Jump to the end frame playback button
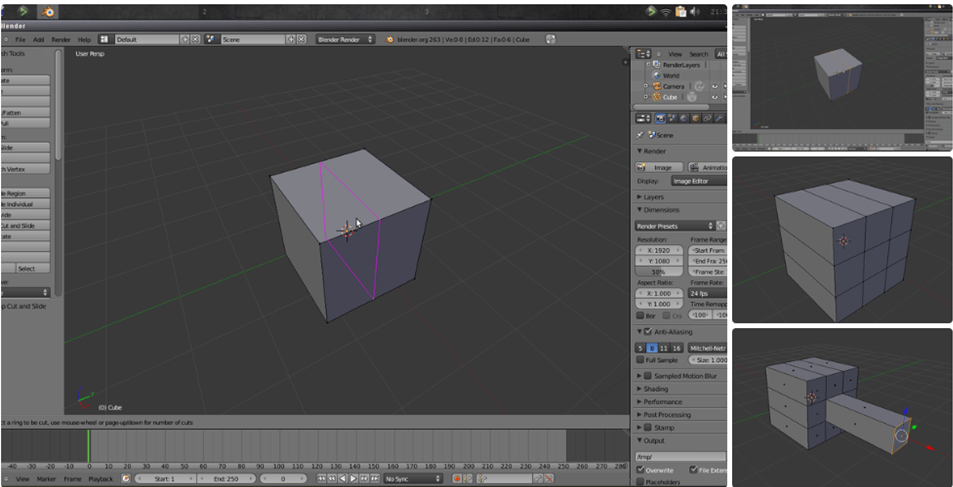 (375, 479)
